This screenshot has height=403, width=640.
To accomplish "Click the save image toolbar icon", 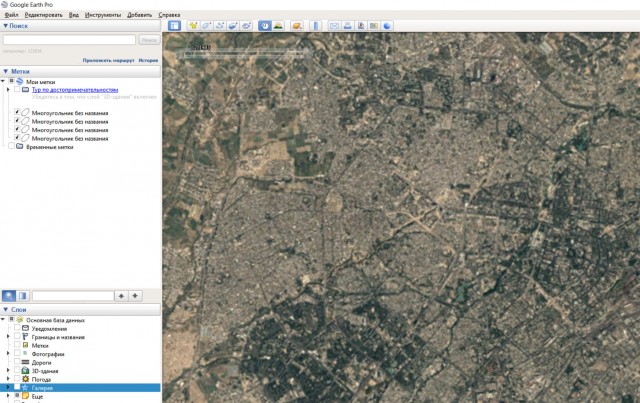I will point(361,26).
